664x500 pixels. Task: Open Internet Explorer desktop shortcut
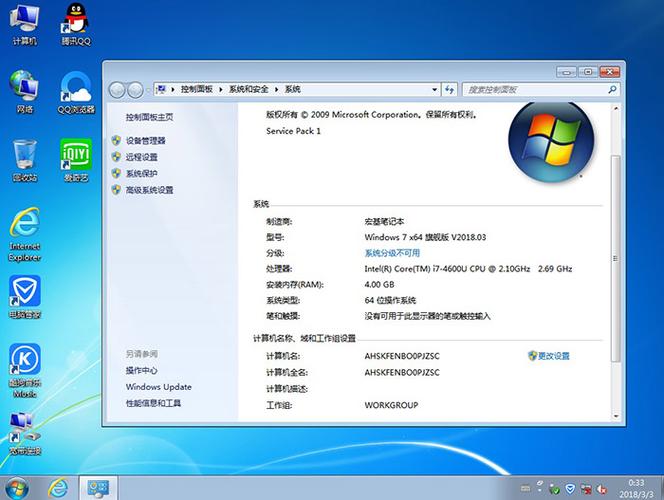(x=25, y=235)
